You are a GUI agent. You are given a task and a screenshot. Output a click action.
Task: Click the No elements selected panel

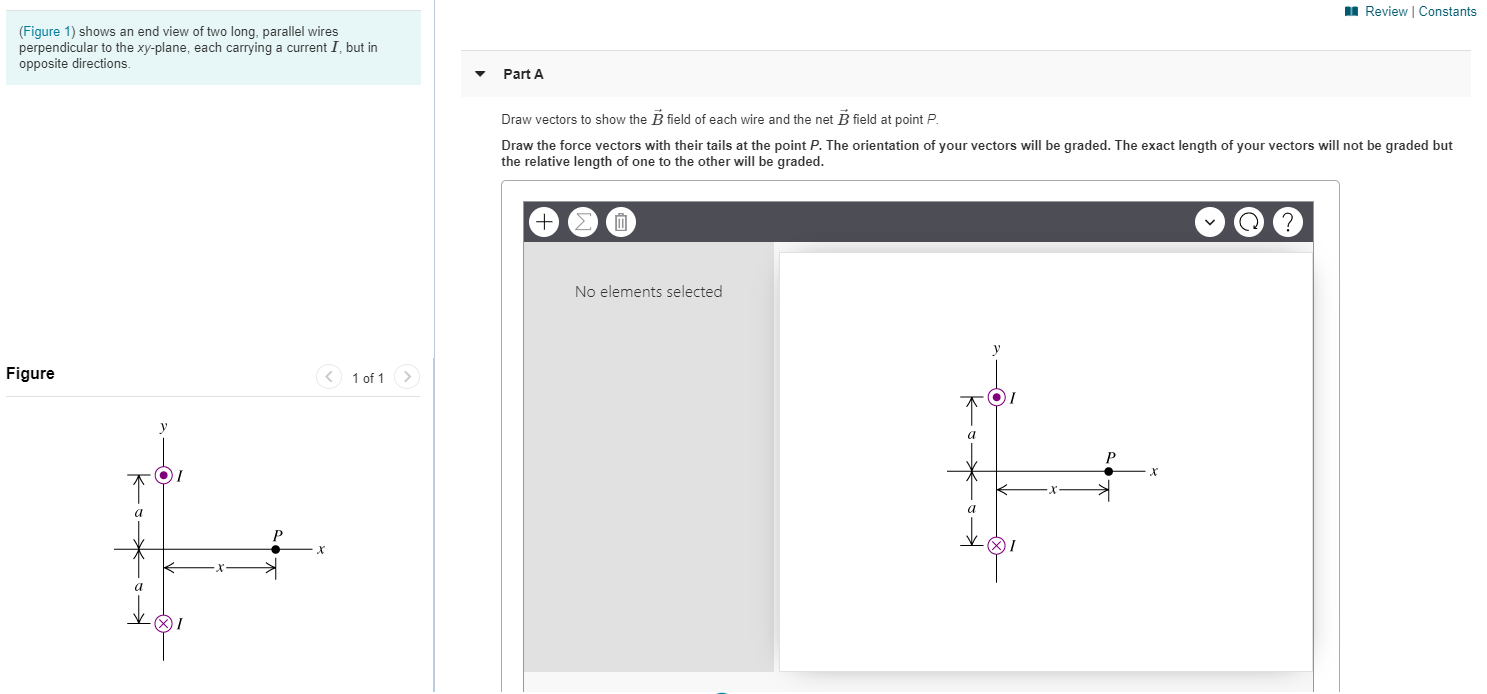click(x=648, y=291)
